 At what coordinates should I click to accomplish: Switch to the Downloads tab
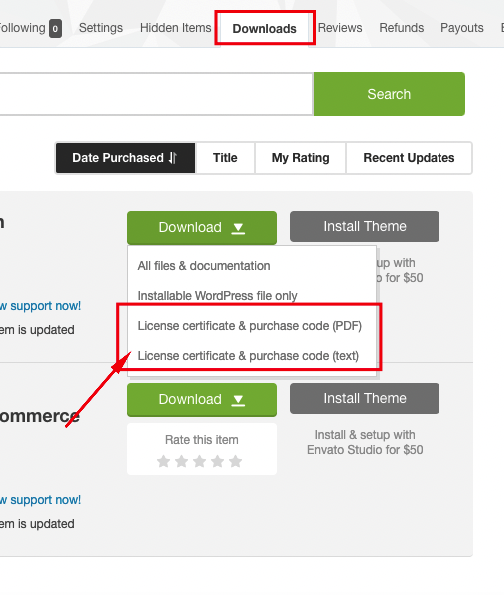265,28
